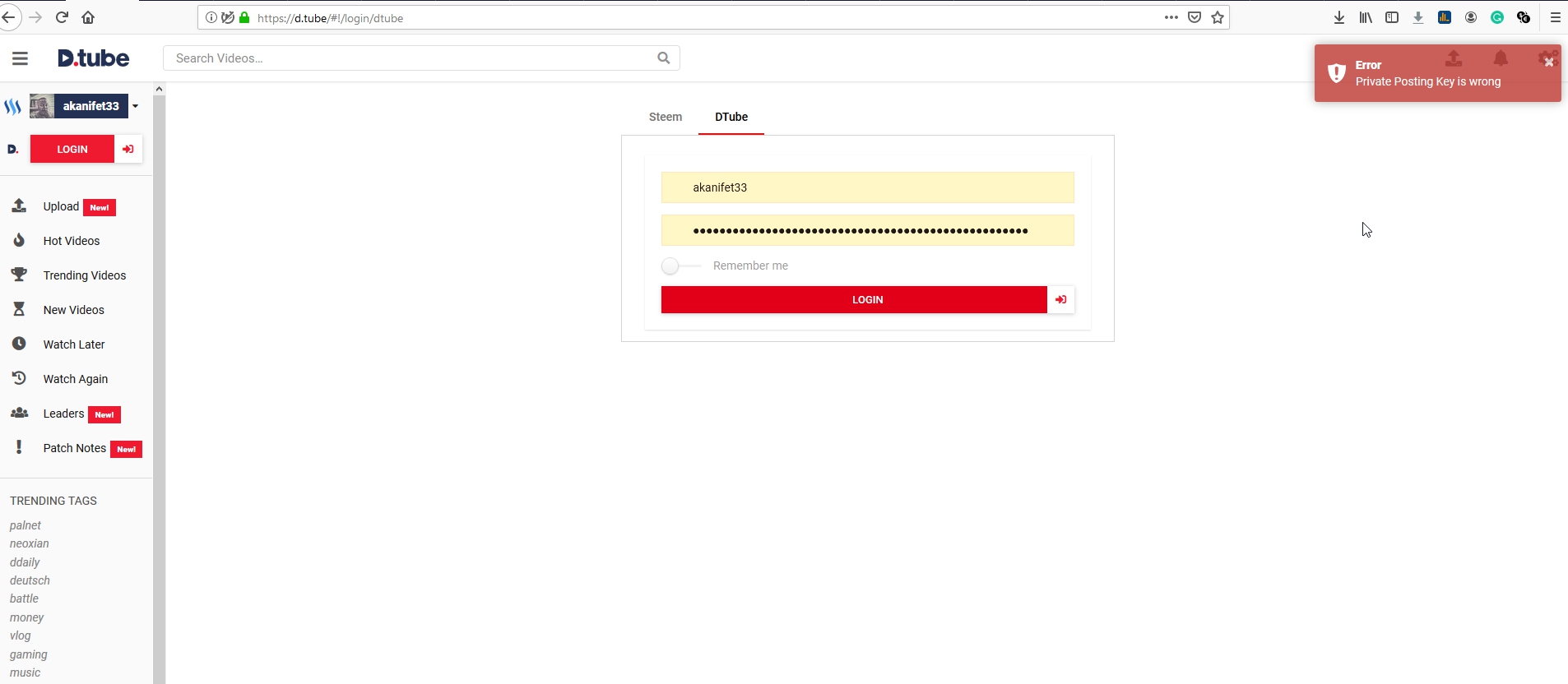Expand the akanifet33 account dropdown arrow

135,106
